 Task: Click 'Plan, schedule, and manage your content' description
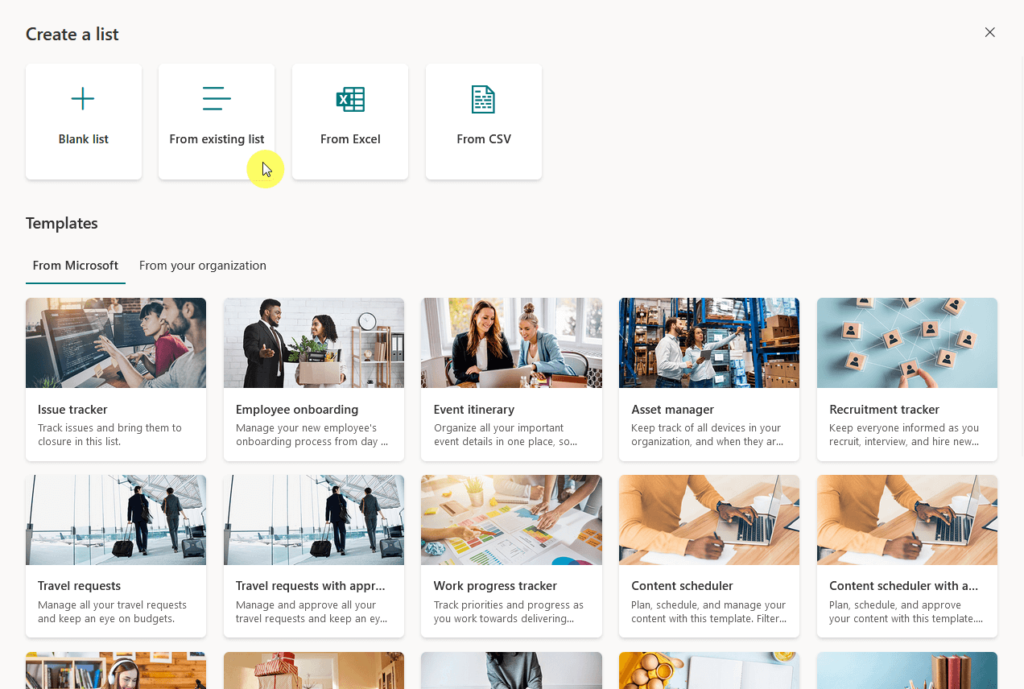tap(709, 611)
